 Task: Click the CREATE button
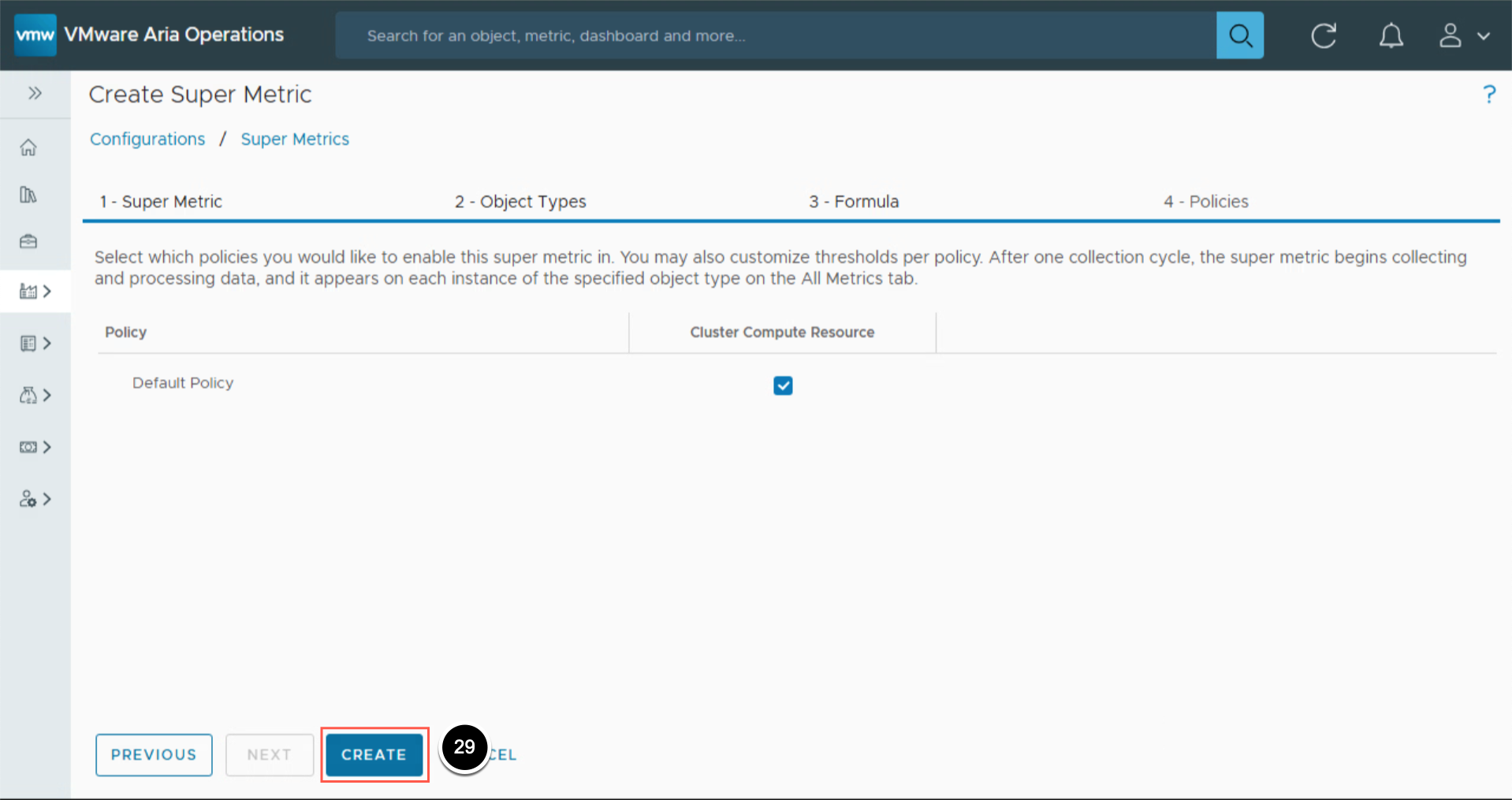click(374, 754)
